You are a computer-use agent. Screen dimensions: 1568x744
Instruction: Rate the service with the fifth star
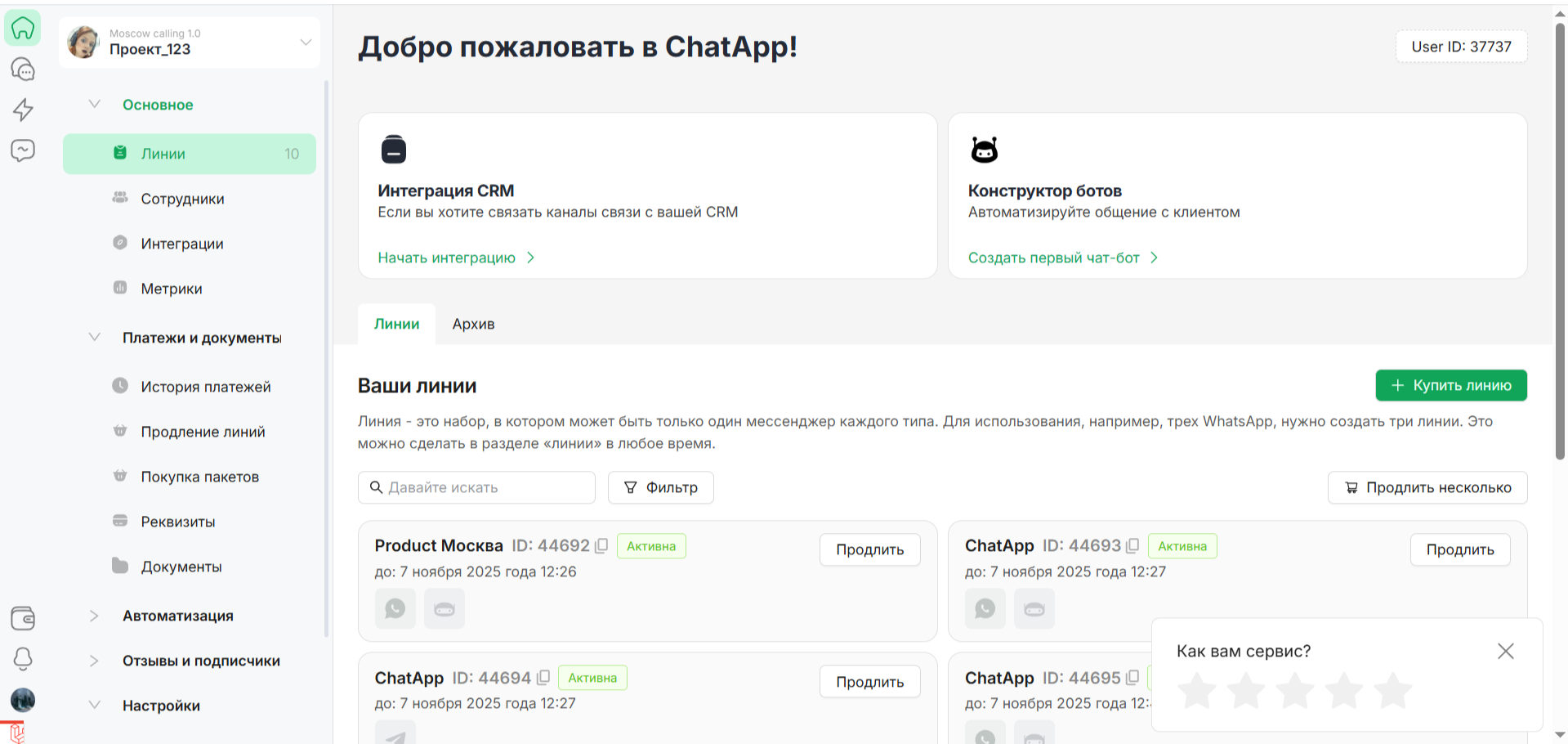[1392, 691]
